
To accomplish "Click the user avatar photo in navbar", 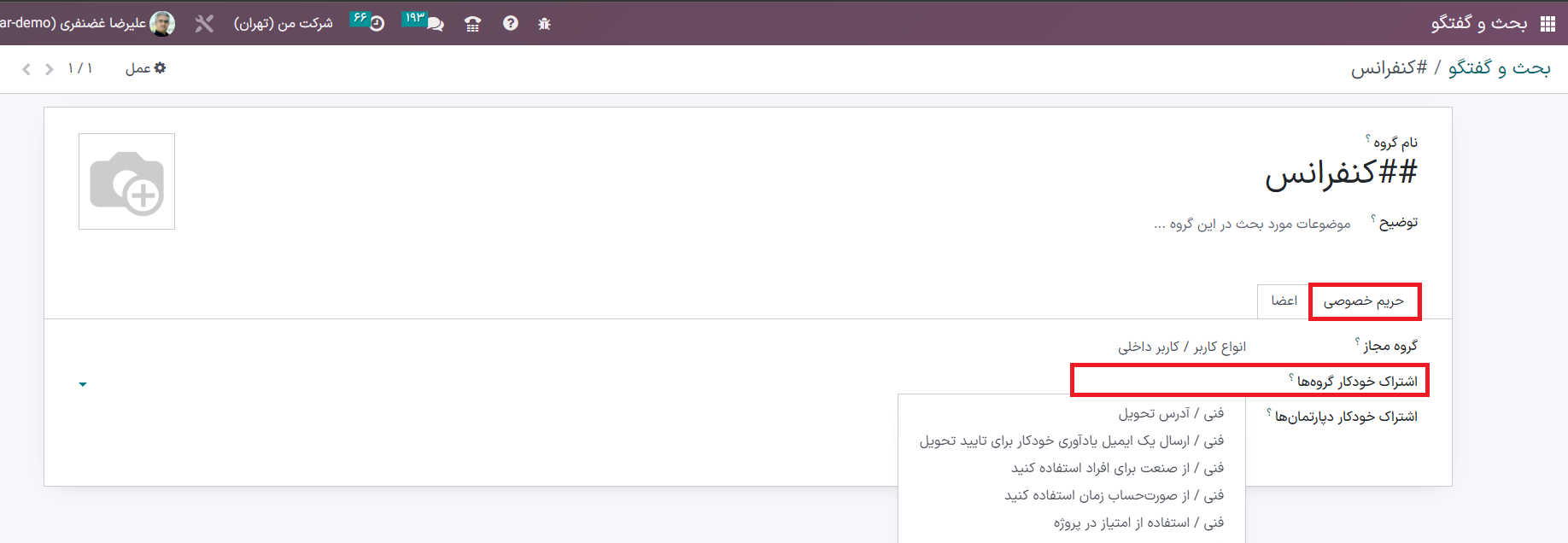I will point(162,23).
